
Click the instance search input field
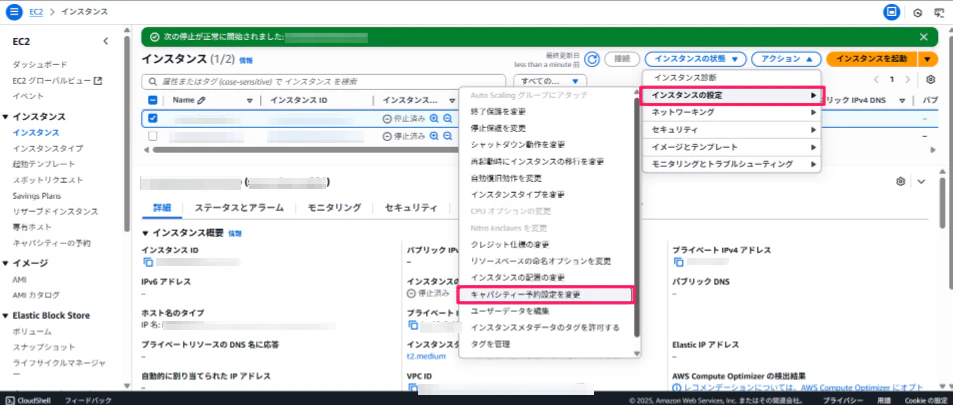click(323, 81)
